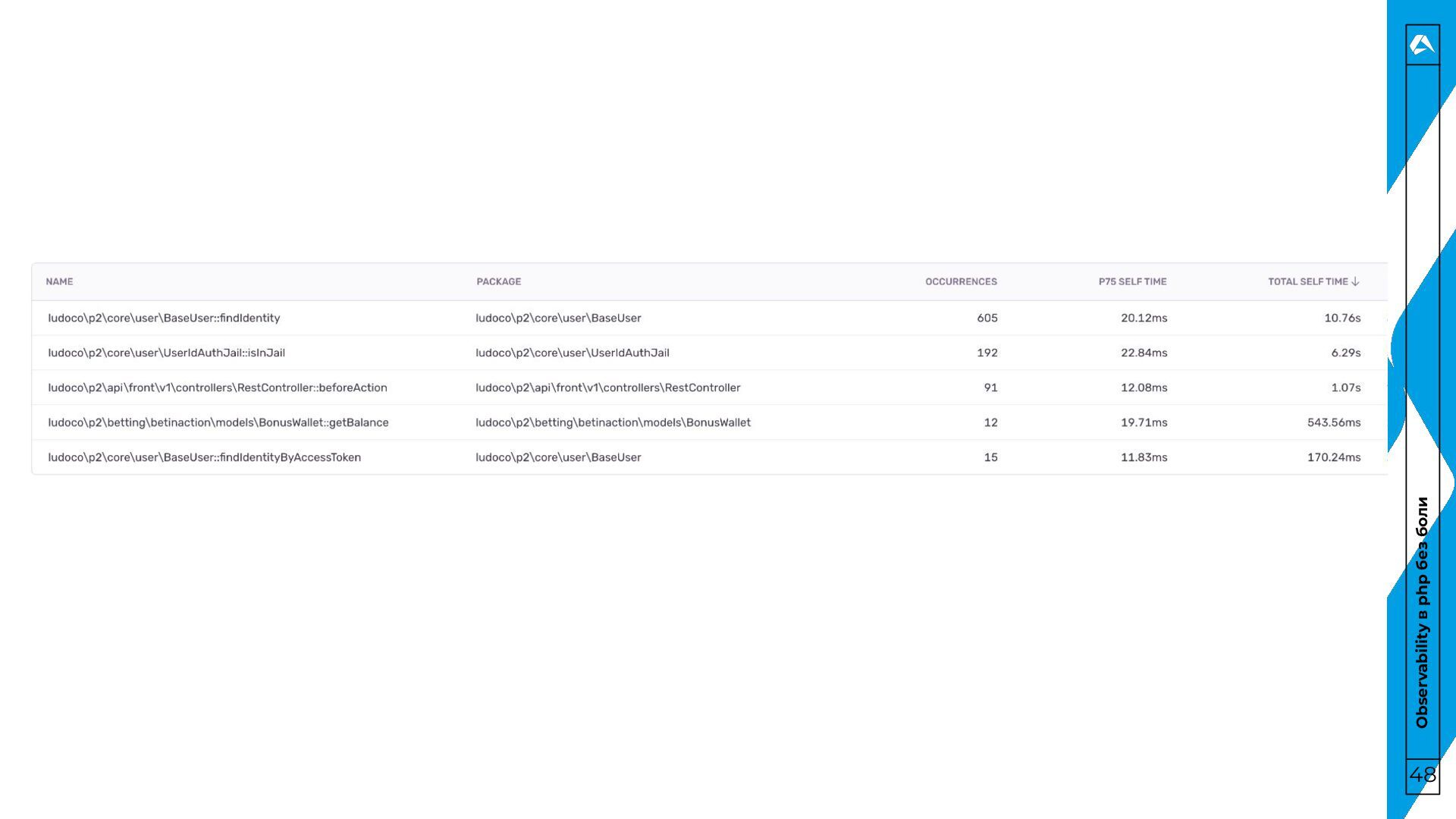
Task: Open function UserIdAuthJail::isInJail
Action: [x=166, y=353]
